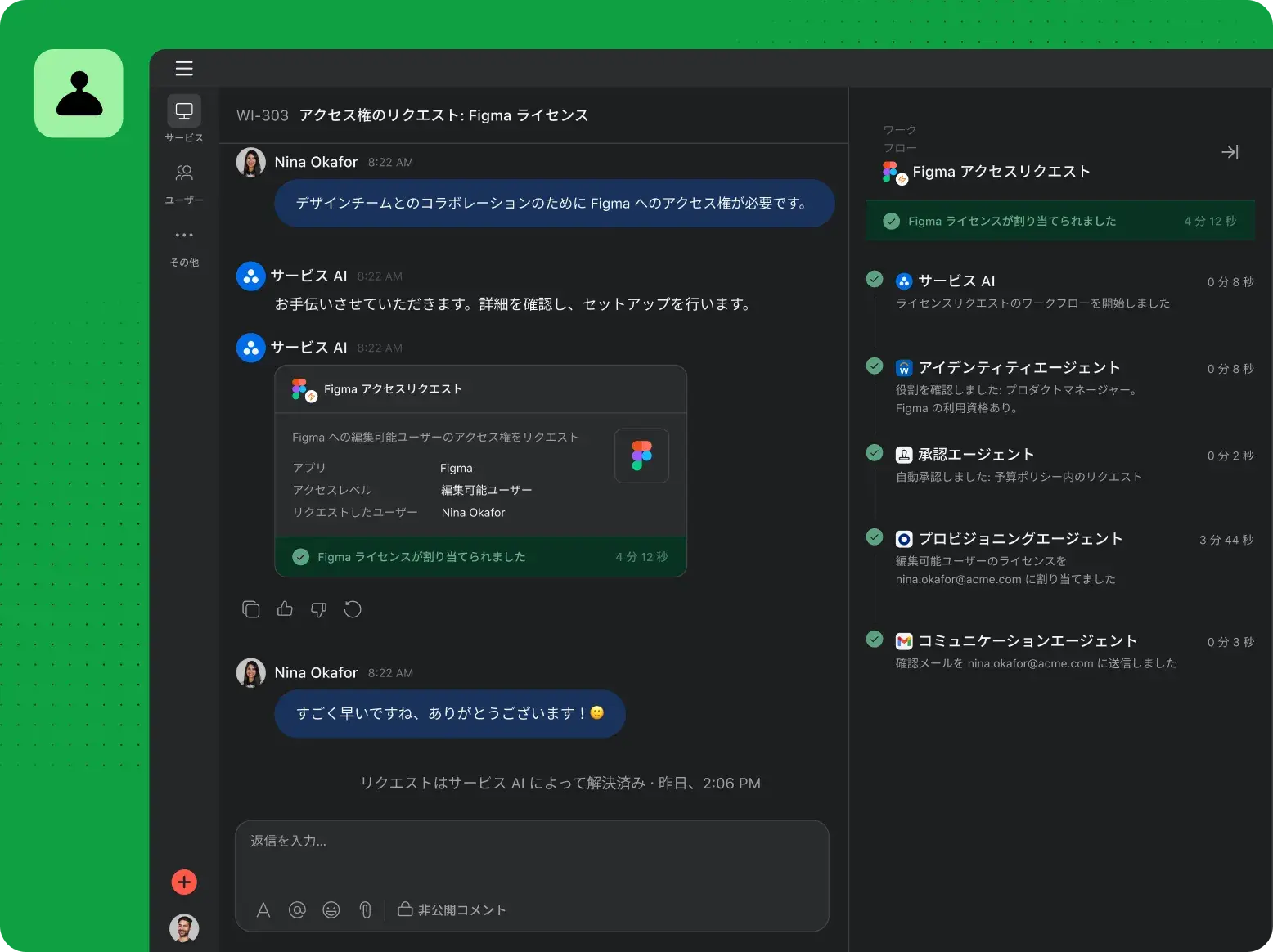
Task: Click the identity agent's W icon
Action: [x=904, y=368]
